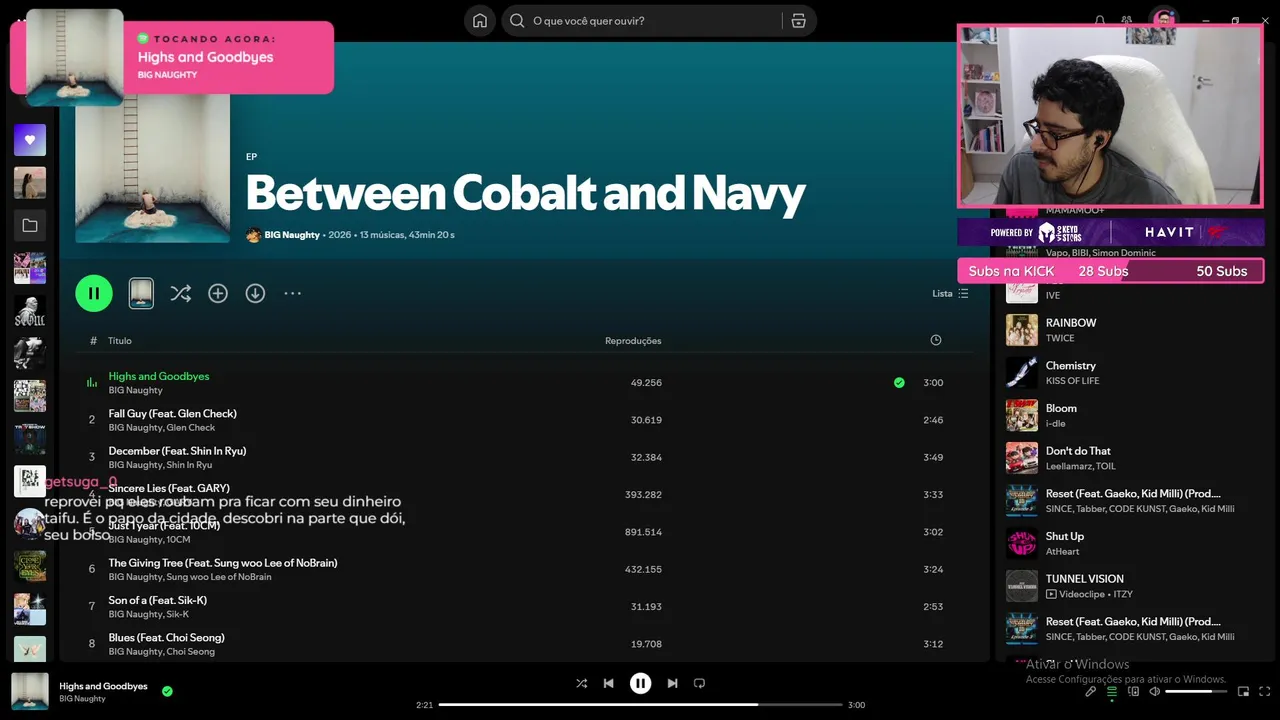Viewport: 1280px width, 720px height.
Task: Click Chemistry cover thumbnail in queue
Action: pos(1022,373)
